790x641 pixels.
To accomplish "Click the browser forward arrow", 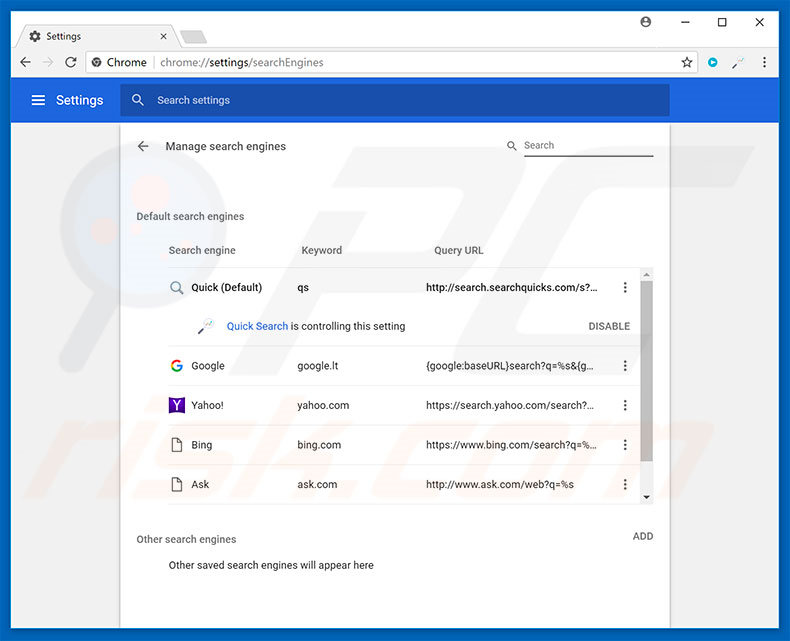I will pyautogui.click(x=48, y=62).
